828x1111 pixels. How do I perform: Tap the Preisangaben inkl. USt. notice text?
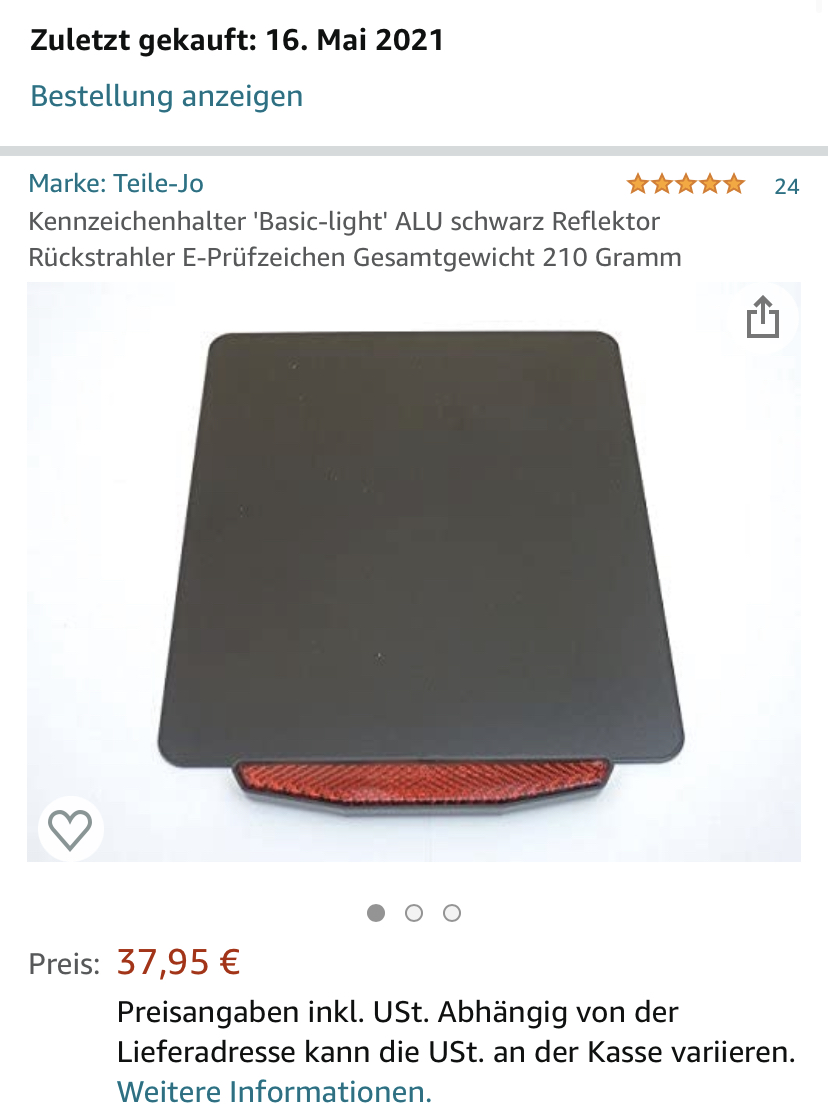point(456,1032)
